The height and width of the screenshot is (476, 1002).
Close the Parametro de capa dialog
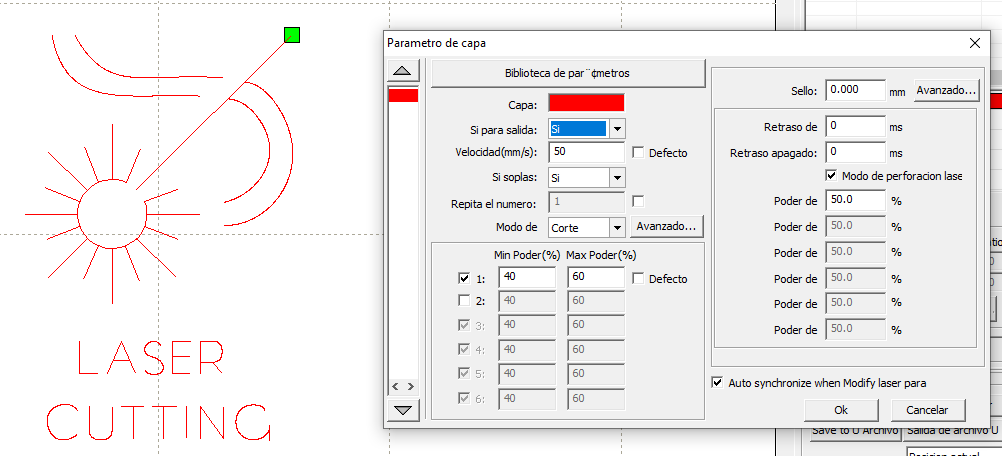975,43
